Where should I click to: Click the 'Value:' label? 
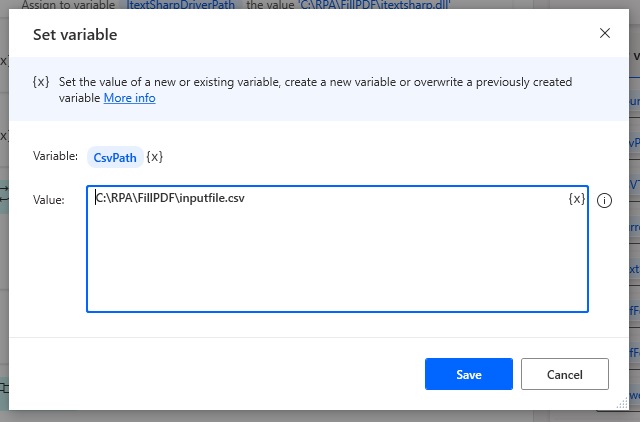click(x=49, y=200)
